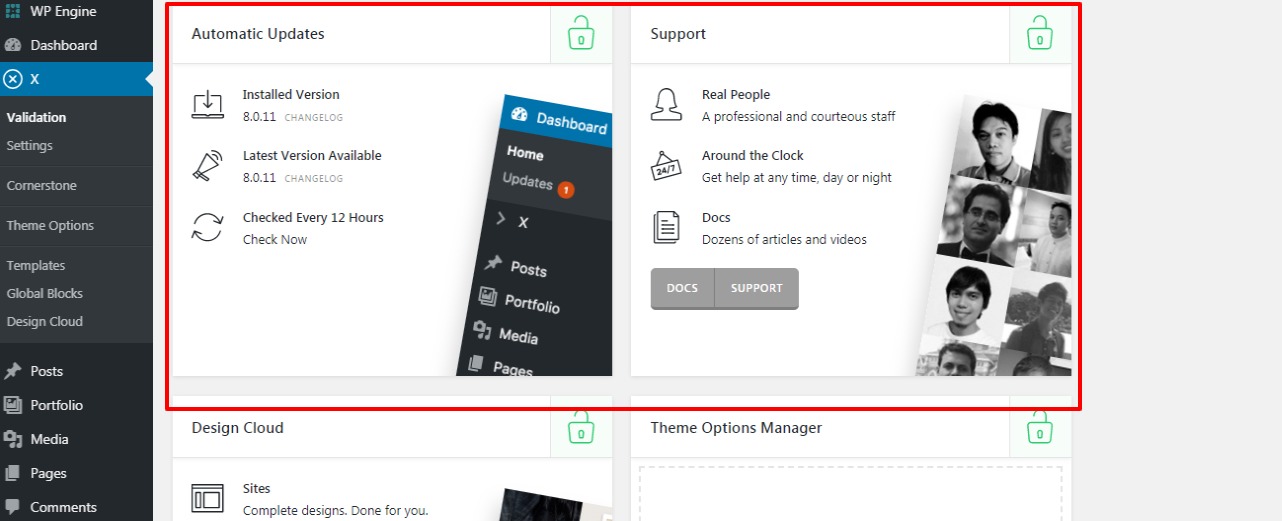The width and height of the screenshot is (1282, 521).
Task: Click the WP Engine grid icon
Action: point(13,12)
